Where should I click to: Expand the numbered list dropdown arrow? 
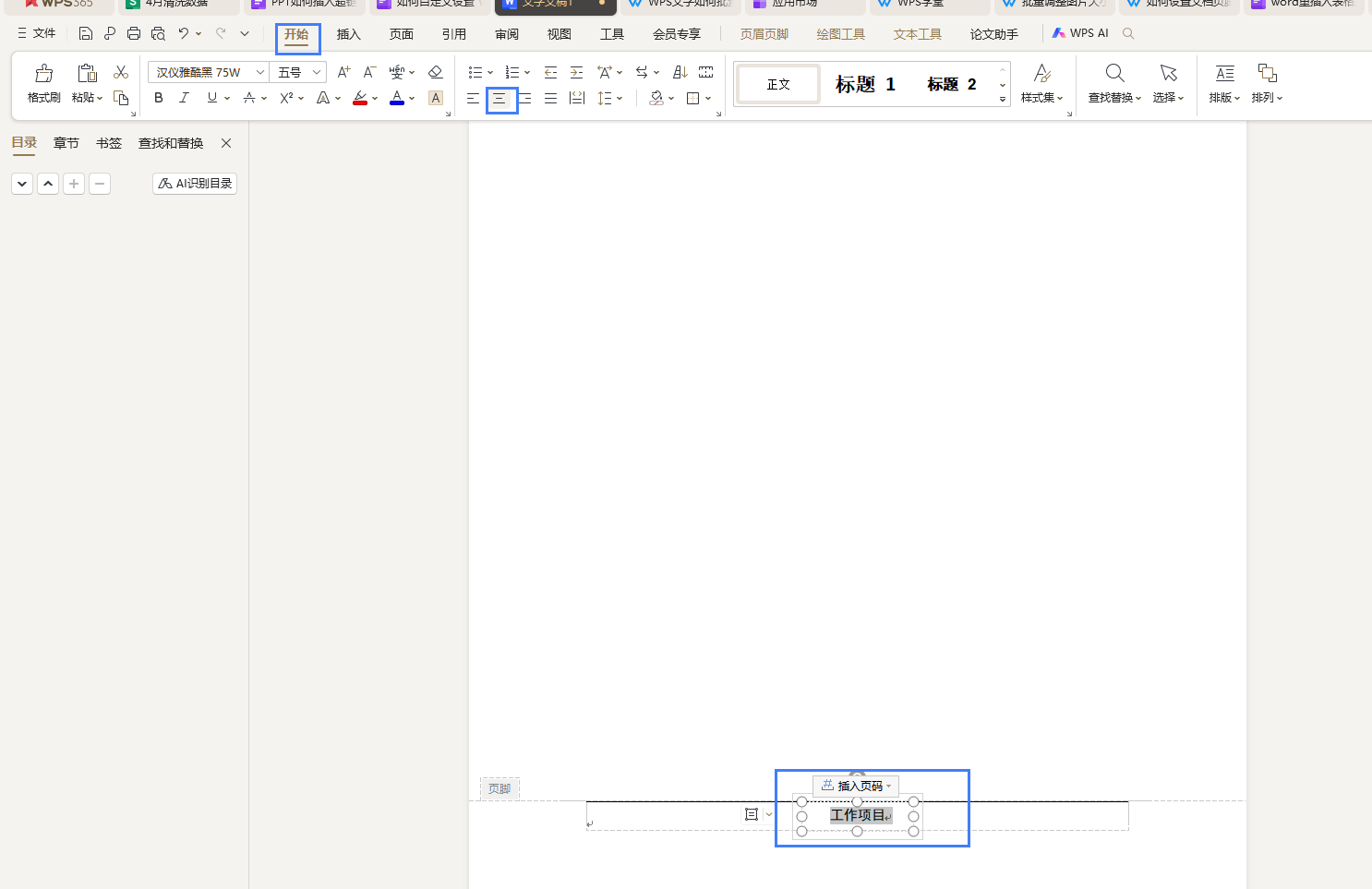(527, 73)
